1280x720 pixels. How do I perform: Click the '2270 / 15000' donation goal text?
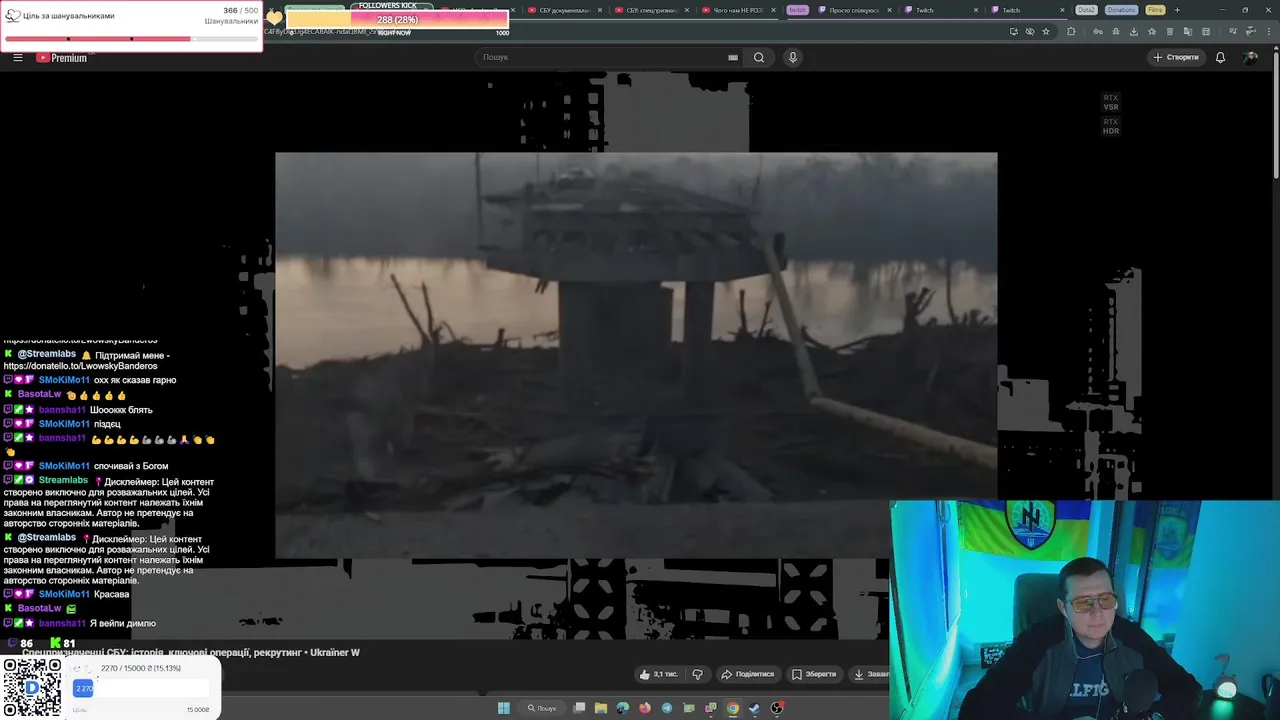coord(141,668)
